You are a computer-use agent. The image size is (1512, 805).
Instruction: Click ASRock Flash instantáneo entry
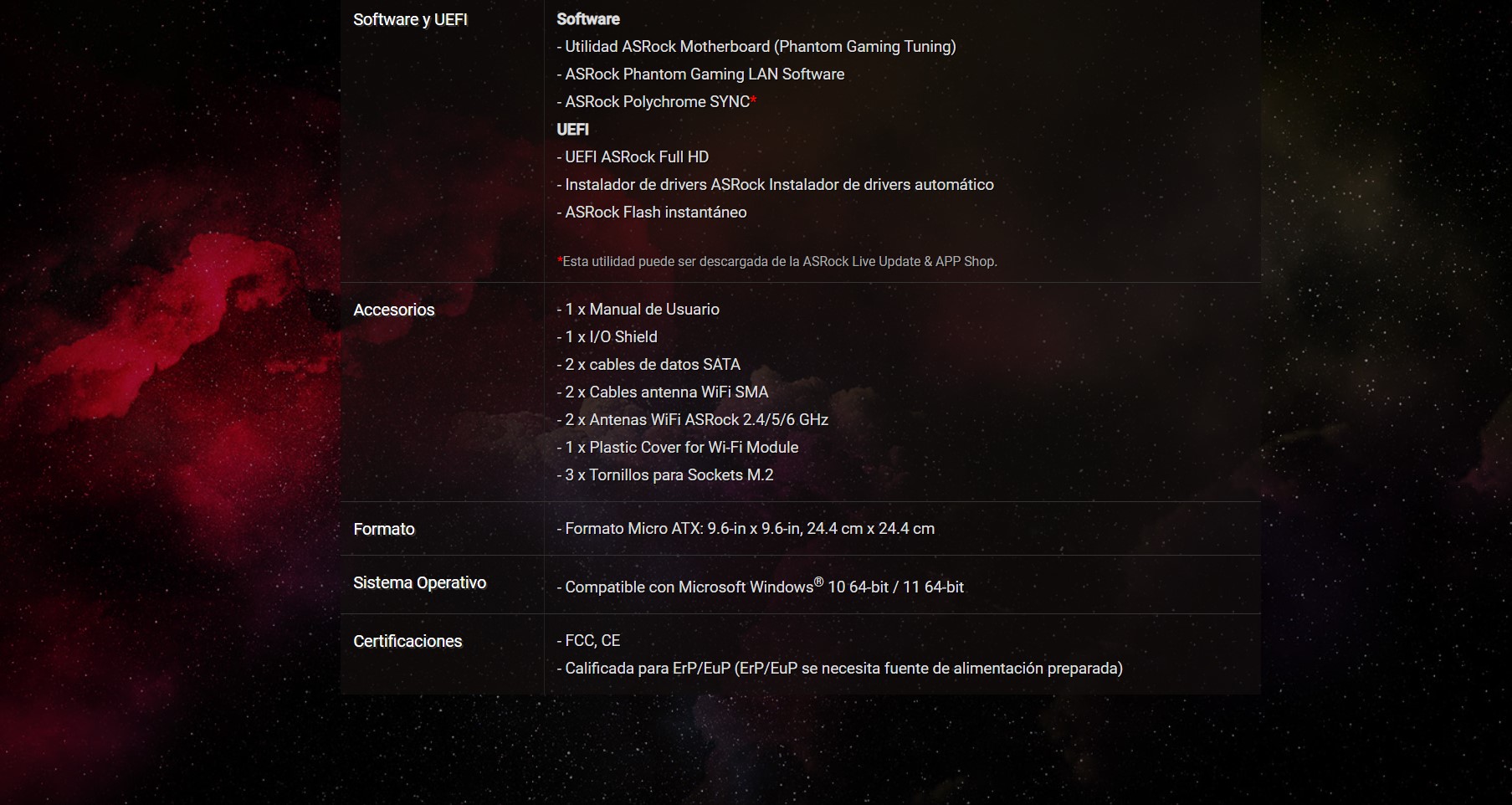pos(652,212)
